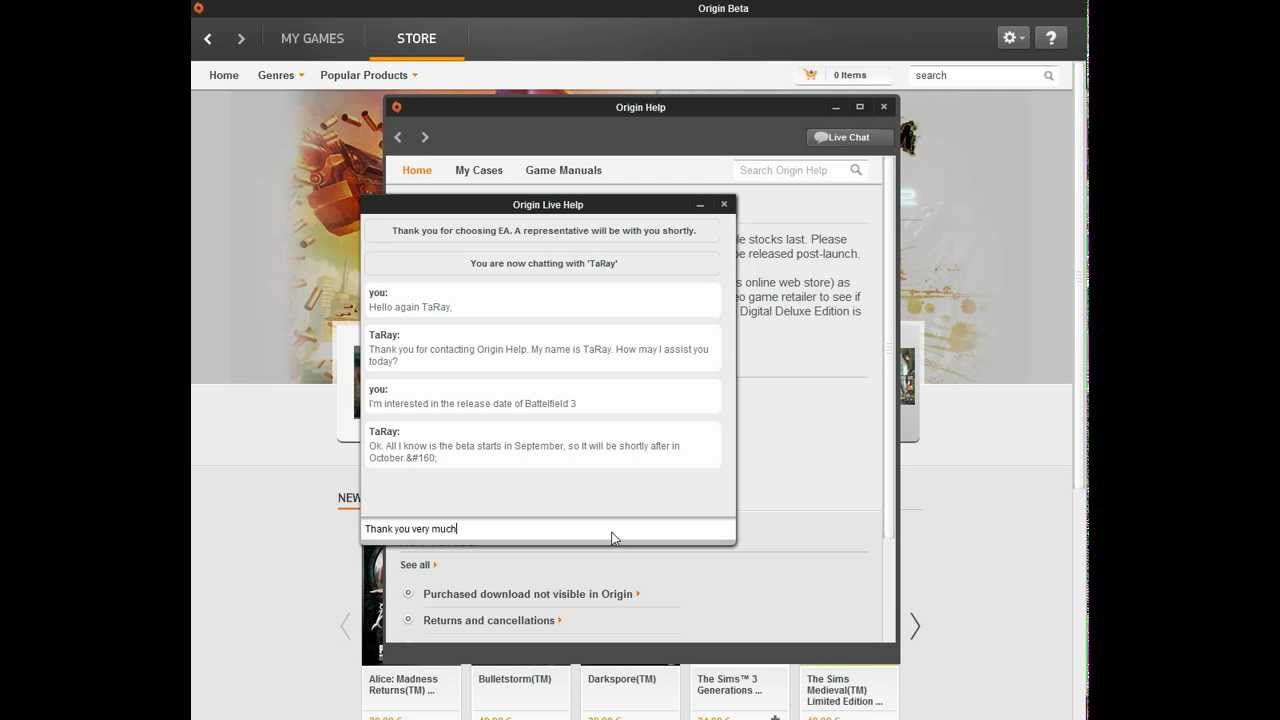
Task: Go back in Origin main window
Action: [208, 39]
